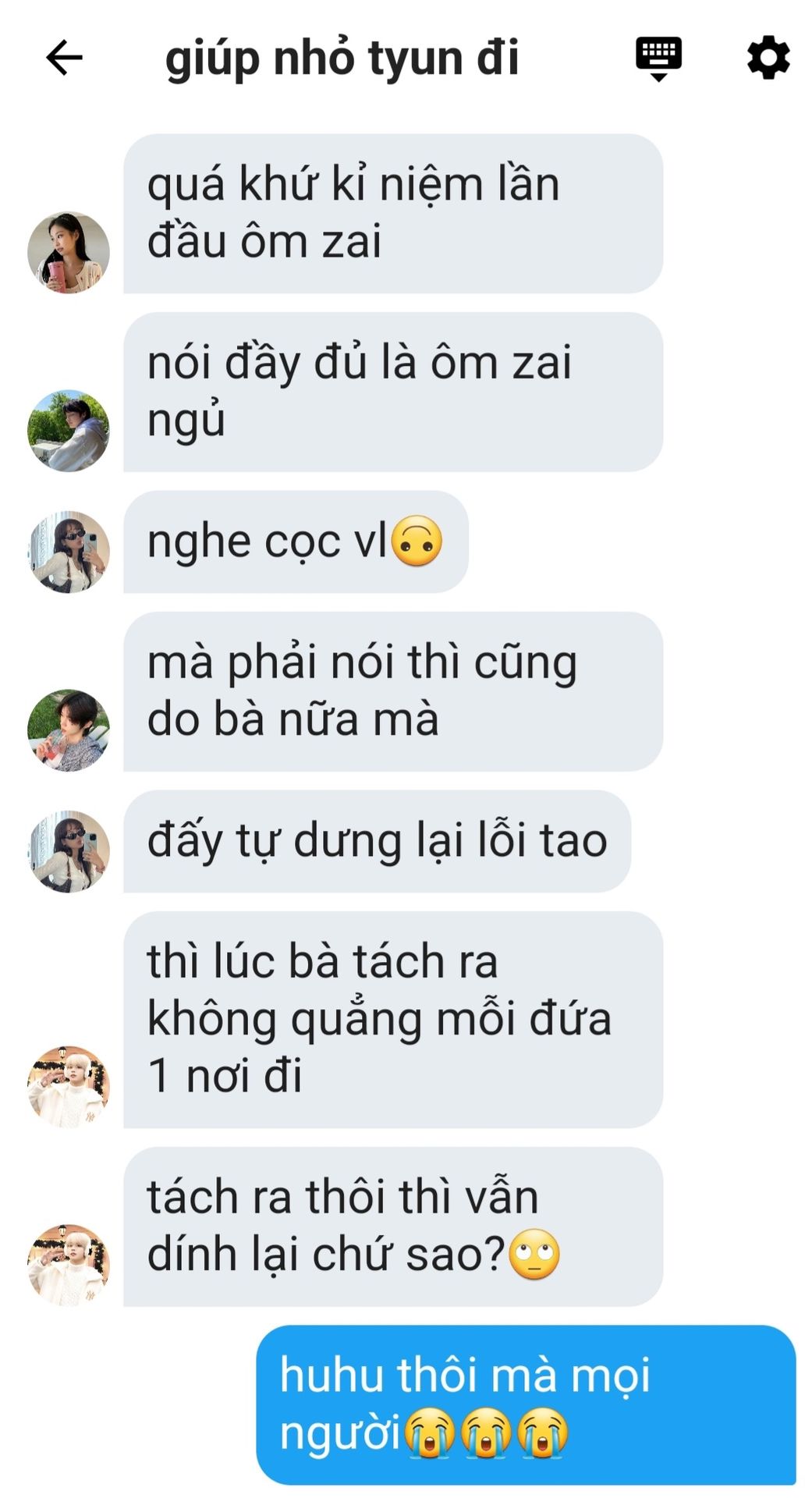812x1498 pixels.
Task: Select blue sent message 'huhu thôi mà mọi người'
Action: click(526, 1404)
